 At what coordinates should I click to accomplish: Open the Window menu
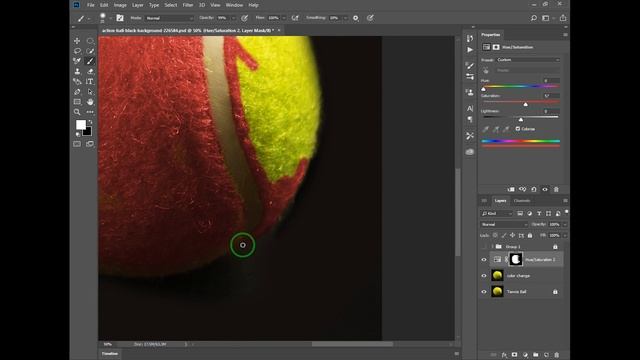234,5
